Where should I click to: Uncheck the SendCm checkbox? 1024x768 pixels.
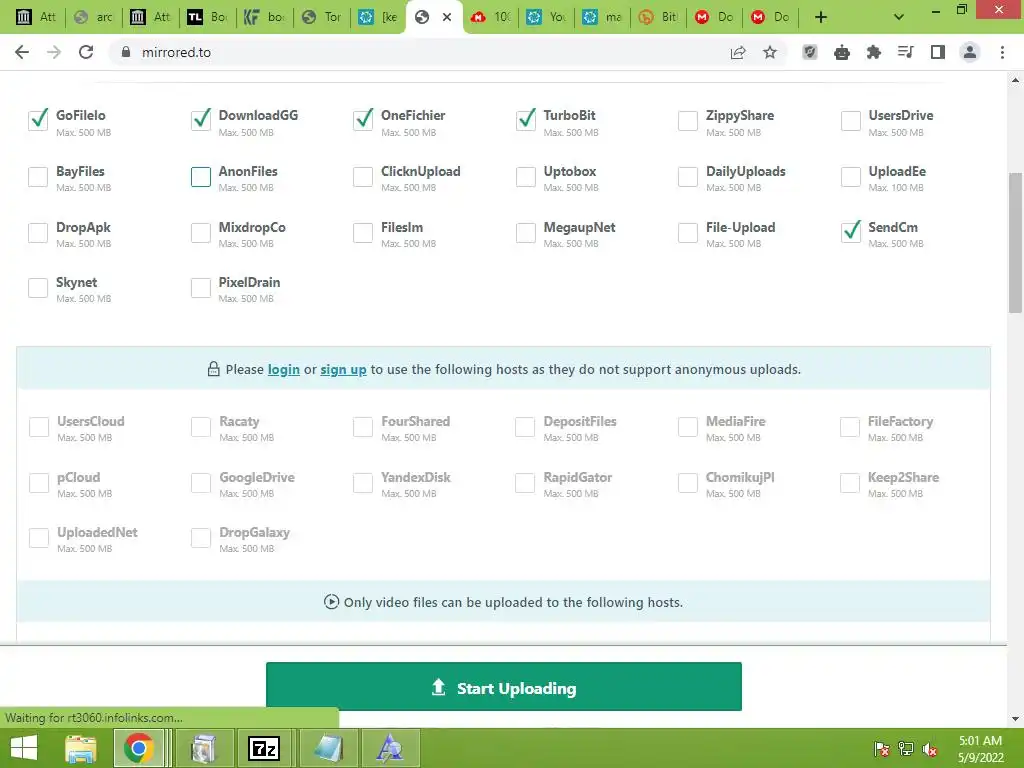850,232
